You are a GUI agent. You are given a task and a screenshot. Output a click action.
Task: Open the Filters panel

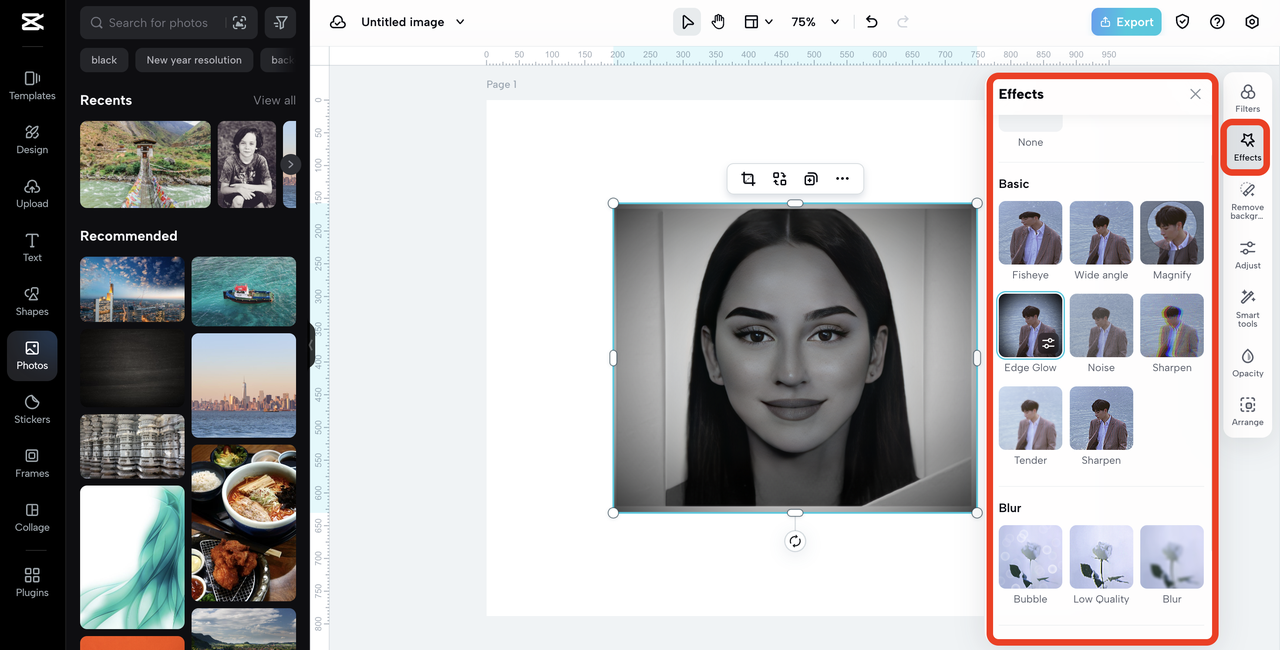click(x=1247, y=98)
